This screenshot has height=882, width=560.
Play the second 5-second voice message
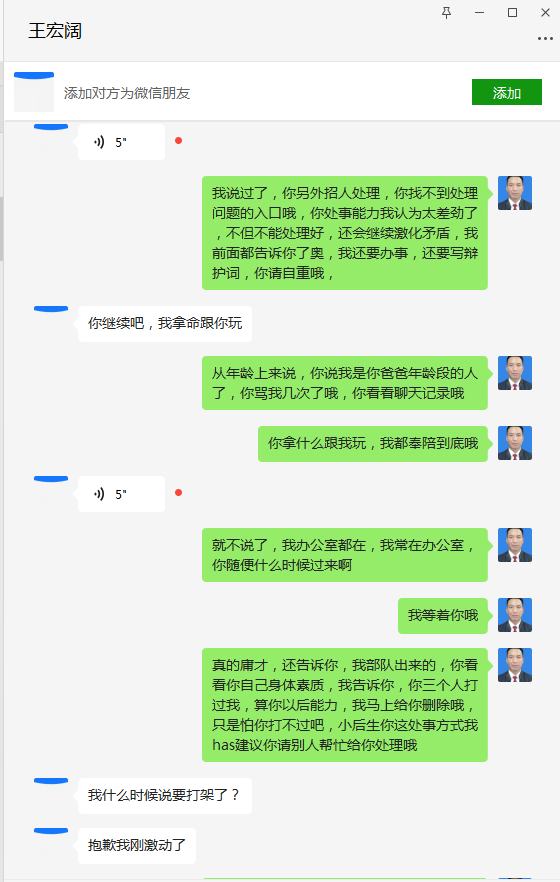tap(121, 494)
